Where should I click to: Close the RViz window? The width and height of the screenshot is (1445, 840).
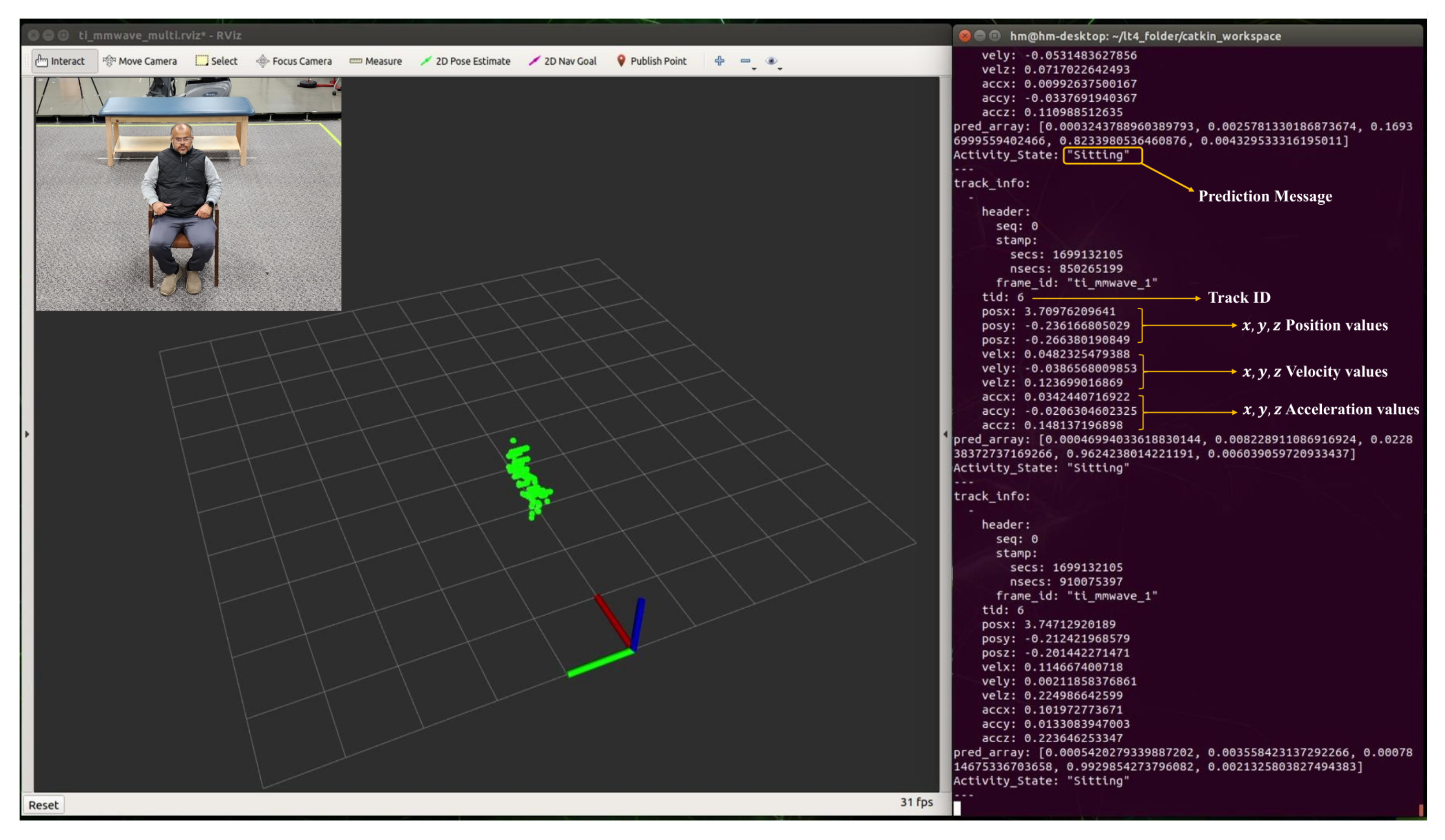point(33,35)
